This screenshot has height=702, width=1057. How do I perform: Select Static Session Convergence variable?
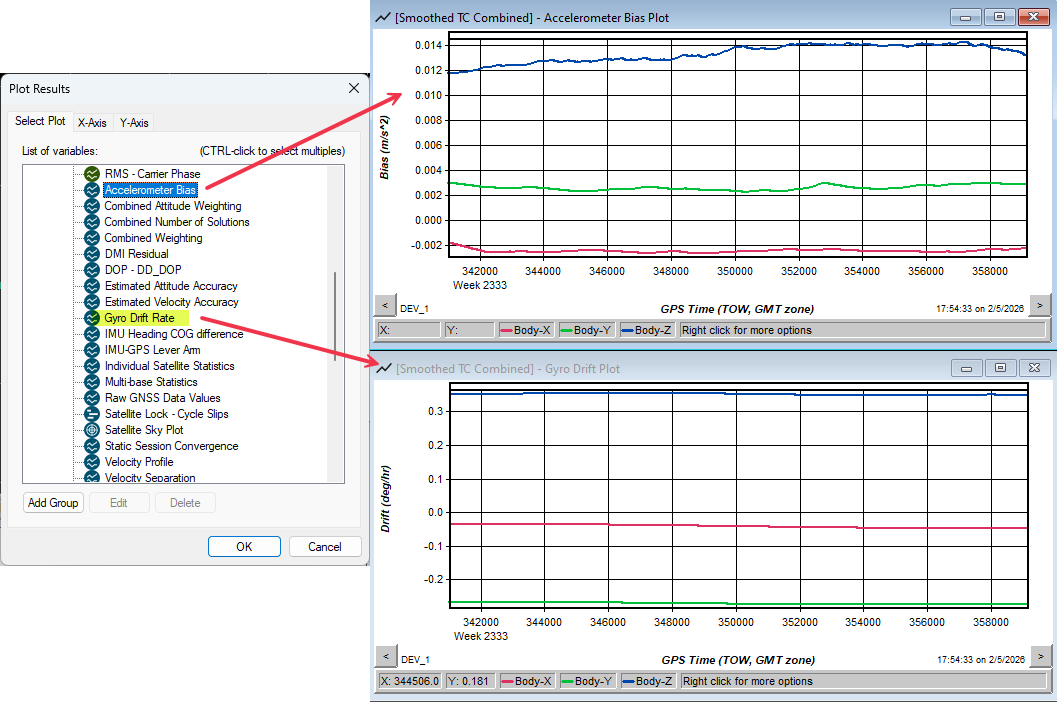pos(172,446)
